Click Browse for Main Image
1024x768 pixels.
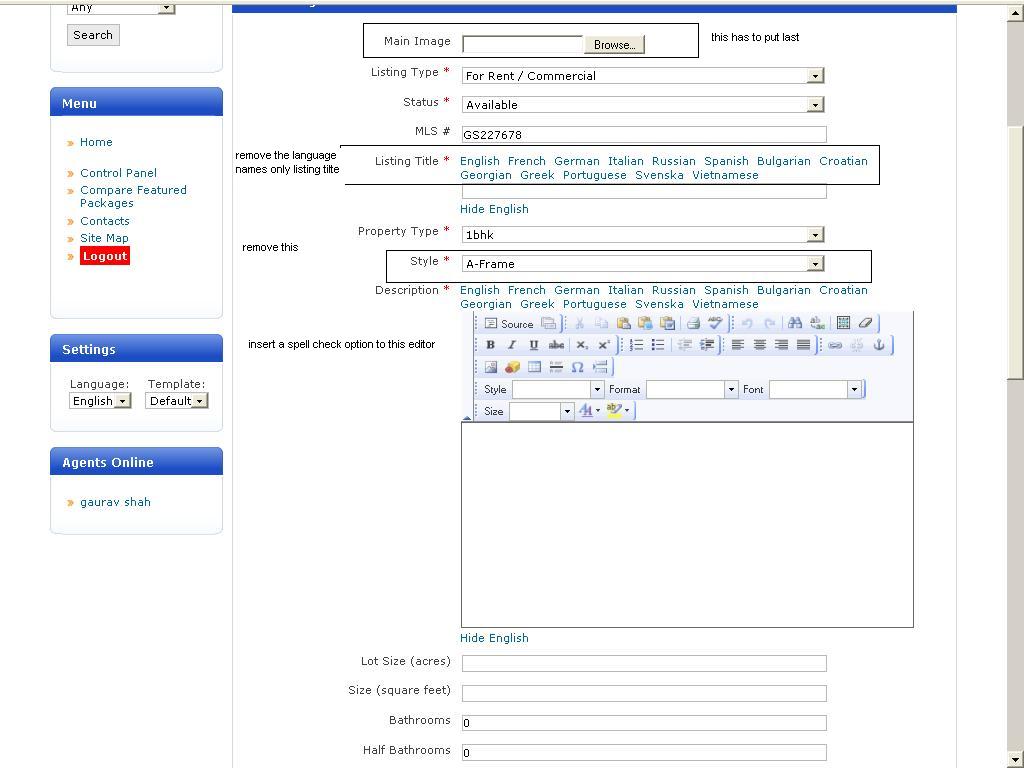(x=615, y=44)
